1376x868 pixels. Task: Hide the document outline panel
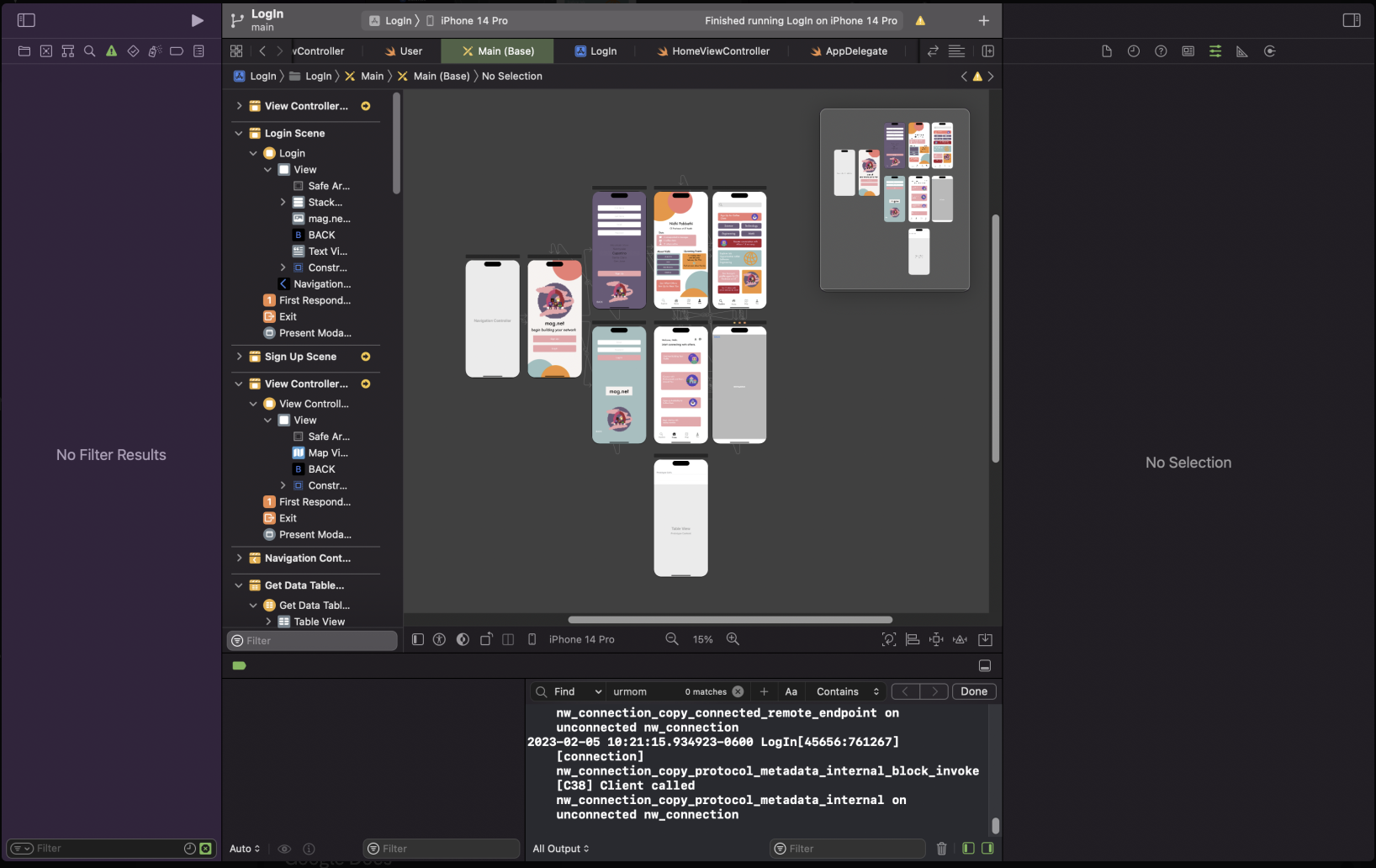pos(418,639)
